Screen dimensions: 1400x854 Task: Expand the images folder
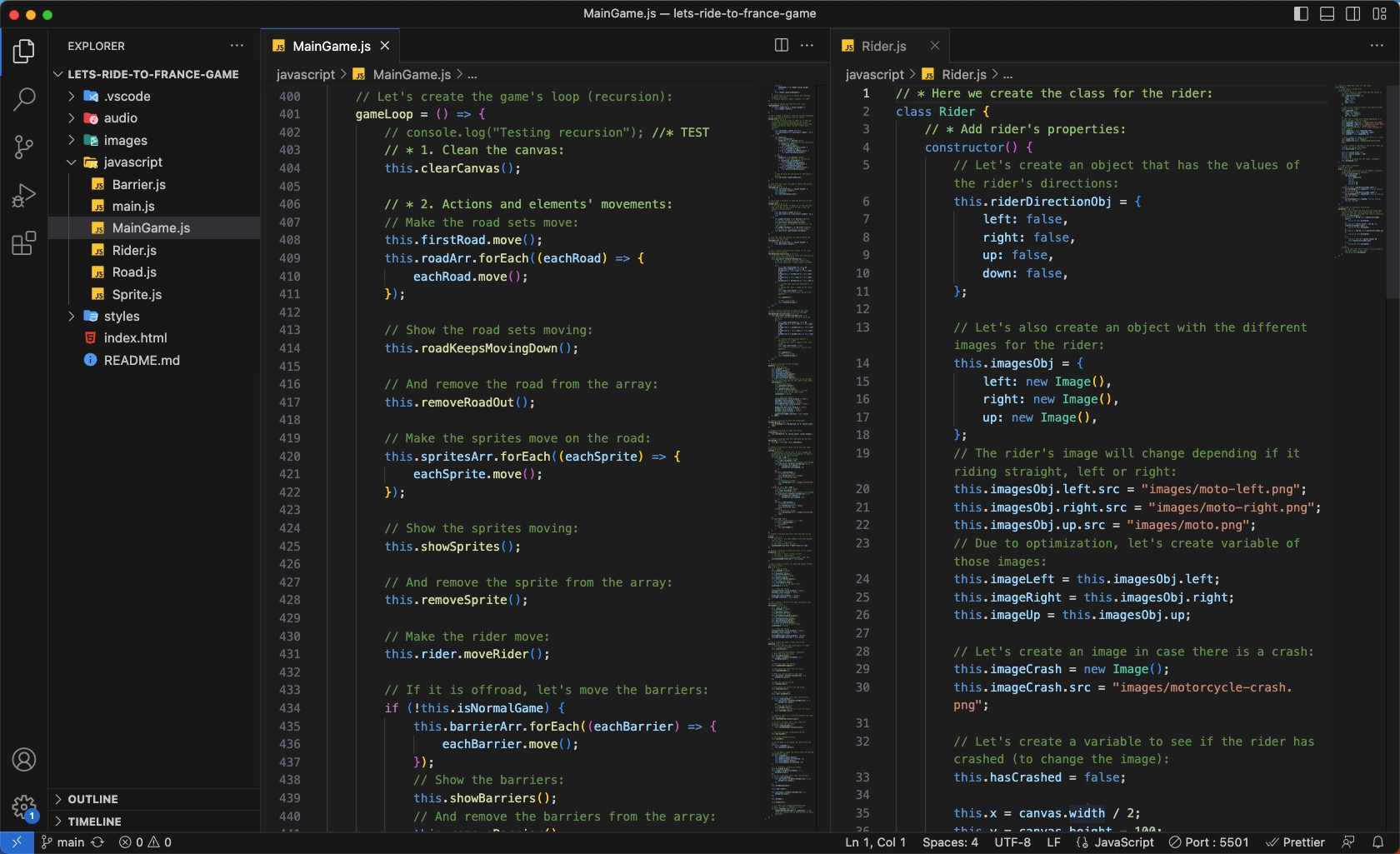153,141
